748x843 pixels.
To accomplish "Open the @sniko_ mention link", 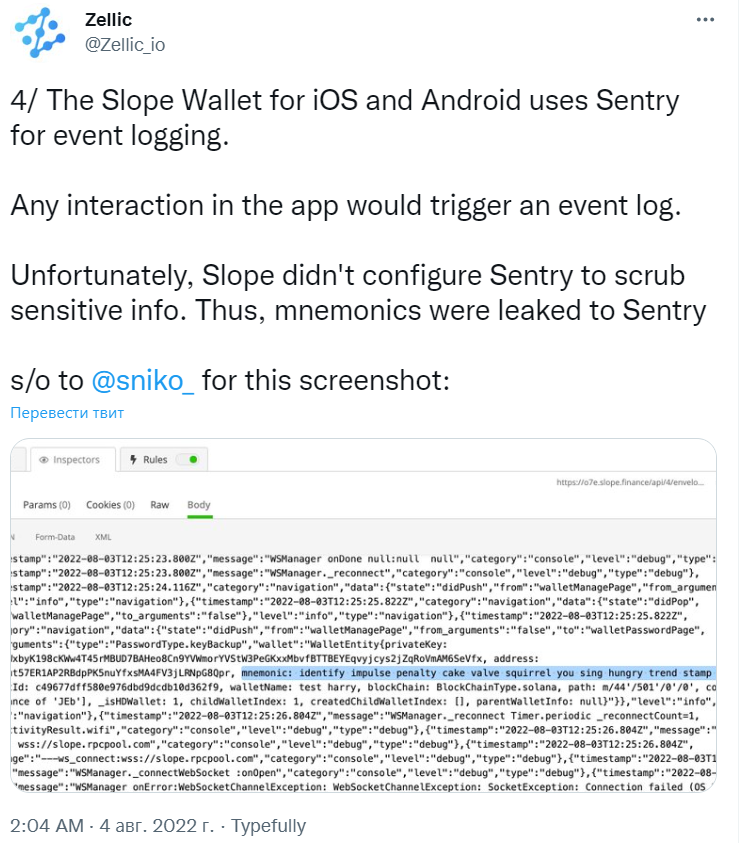I will click(143, 381).
